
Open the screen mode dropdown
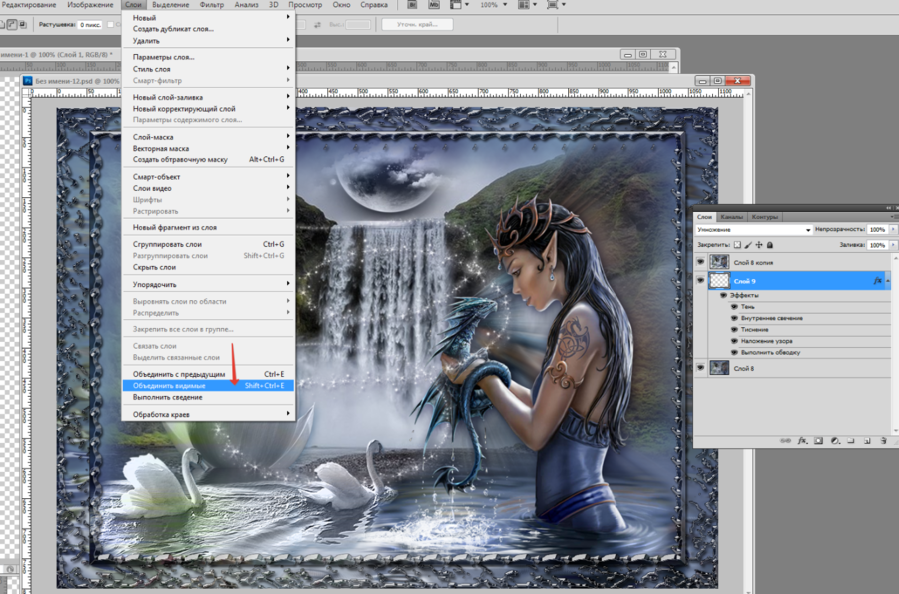tap(556, 5)
